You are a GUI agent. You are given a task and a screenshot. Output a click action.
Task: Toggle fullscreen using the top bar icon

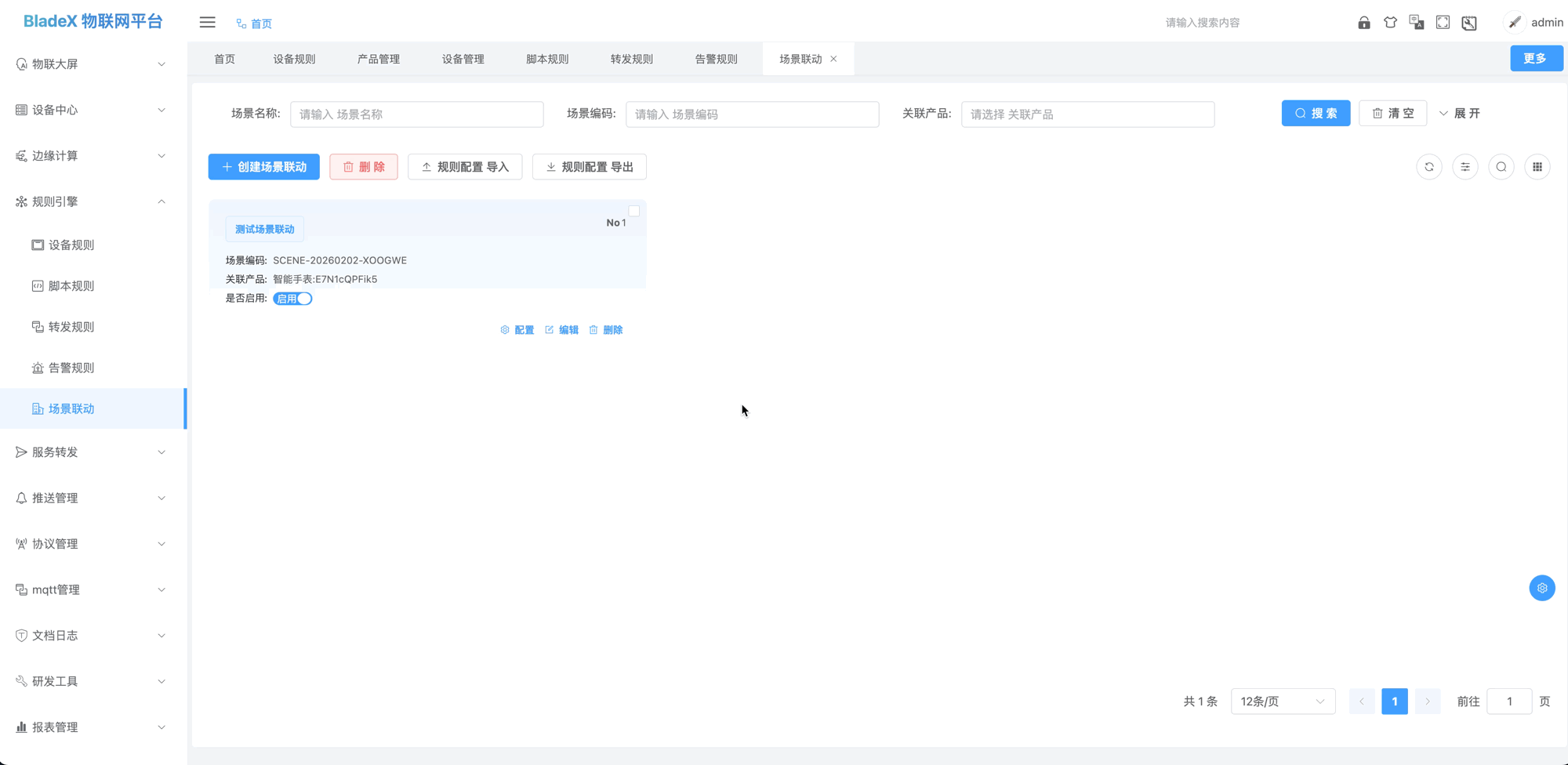(1443, 22)
